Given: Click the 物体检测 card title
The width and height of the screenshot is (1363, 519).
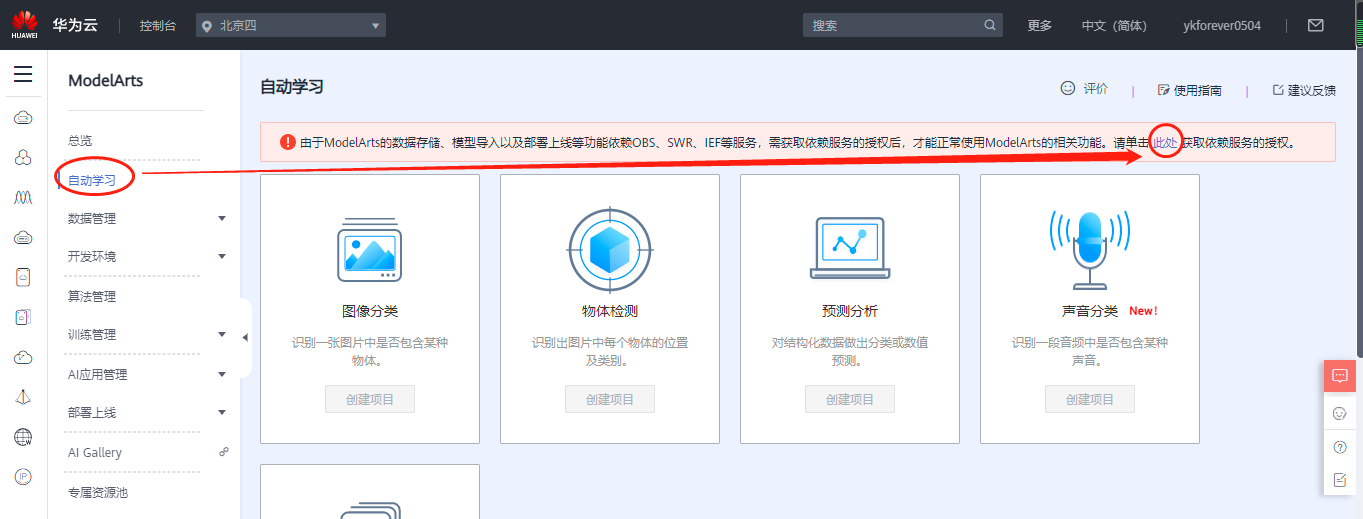Looking at the screenshot, I should point(610,311).
